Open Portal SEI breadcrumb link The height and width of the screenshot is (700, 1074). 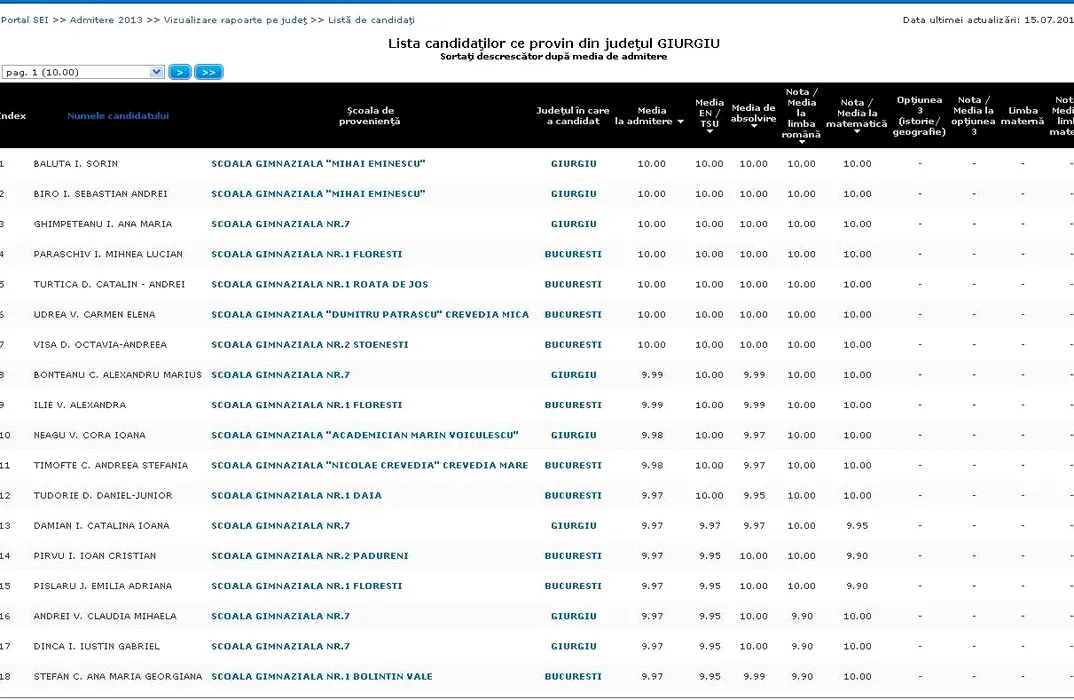point(22,20)
